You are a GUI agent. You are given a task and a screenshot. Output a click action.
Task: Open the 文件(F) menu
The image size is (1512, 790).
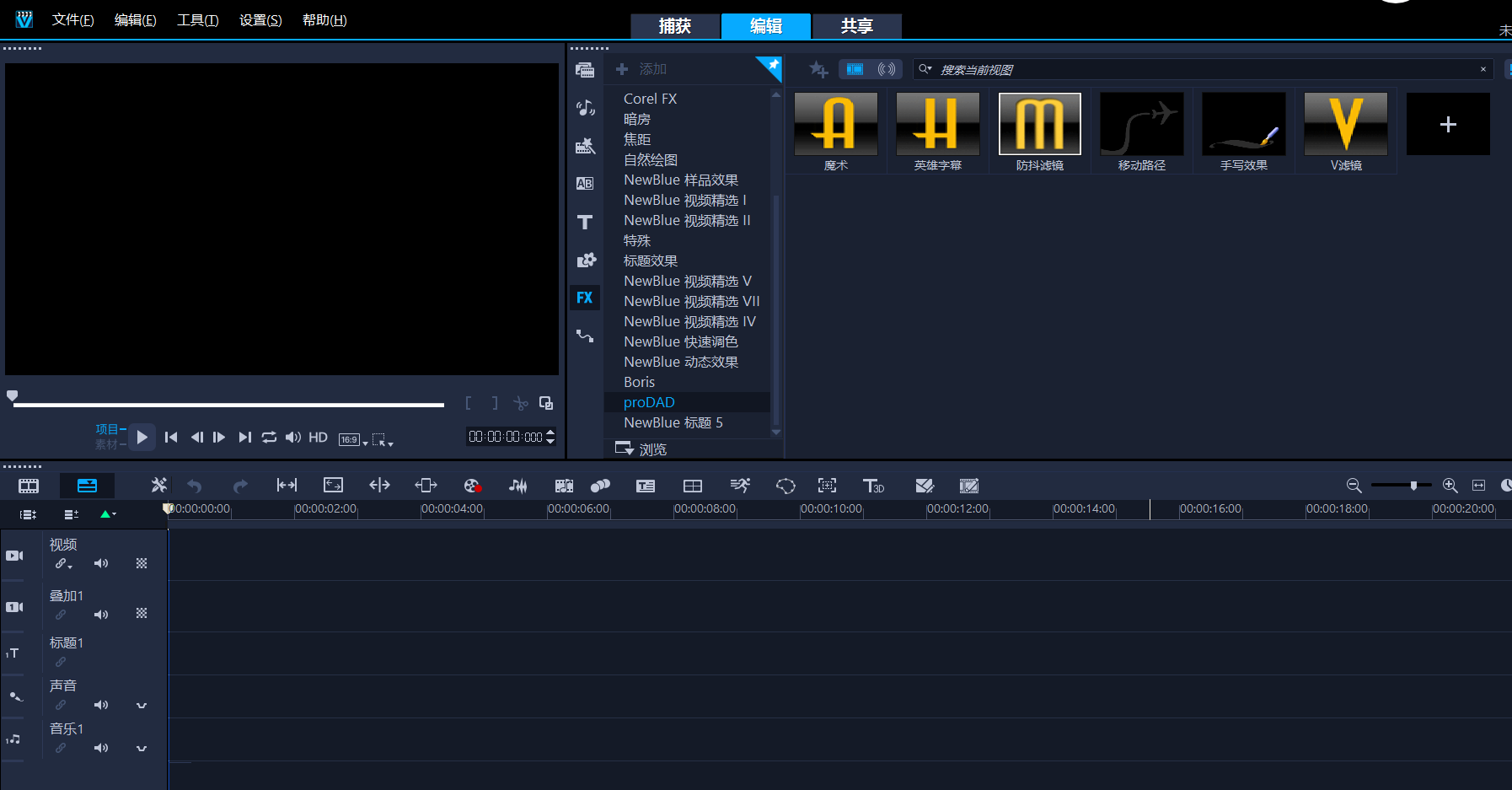(72, 20)
